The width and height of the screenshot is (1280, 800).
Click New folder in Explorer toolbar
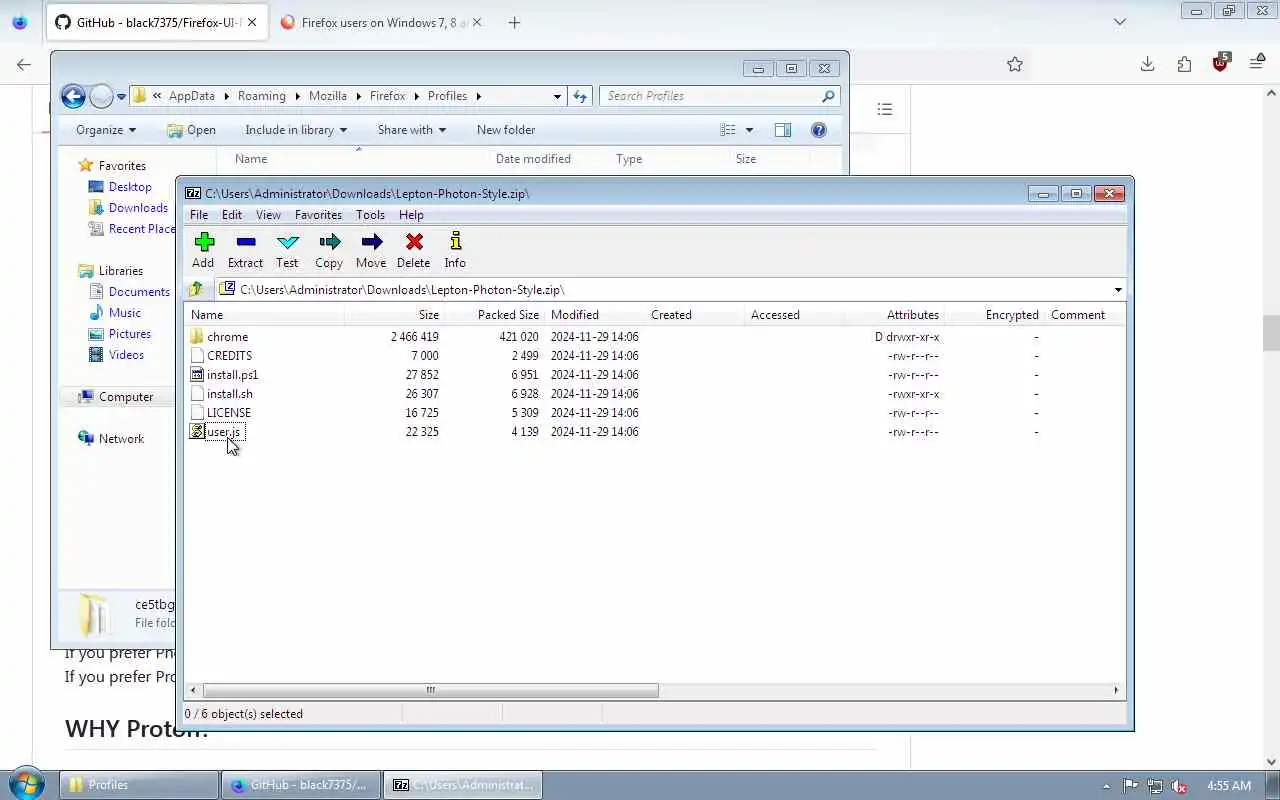506,130
